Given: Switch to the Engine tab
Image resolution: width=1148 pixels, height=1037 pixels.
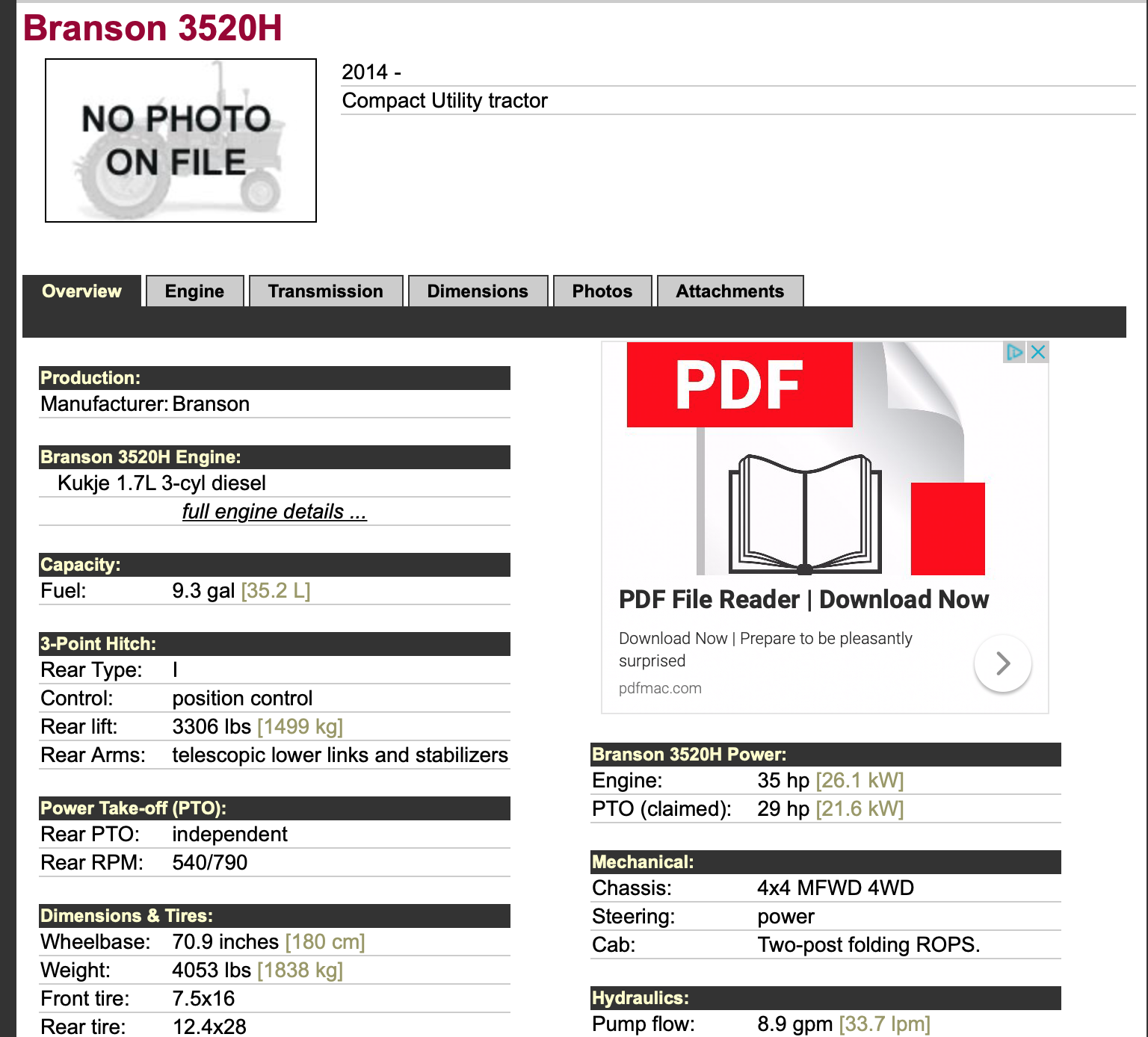Looking at the screenshot, I should 194,291.
